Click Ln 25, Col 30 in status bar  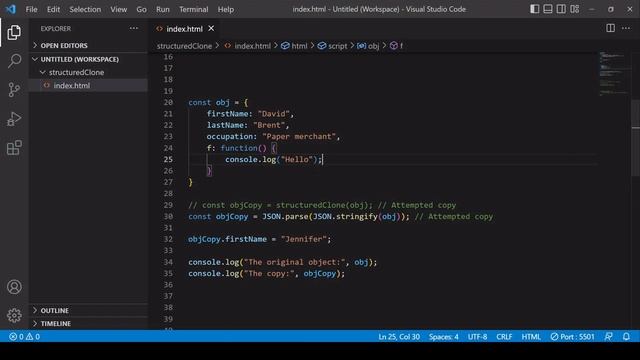coord(399,337)
